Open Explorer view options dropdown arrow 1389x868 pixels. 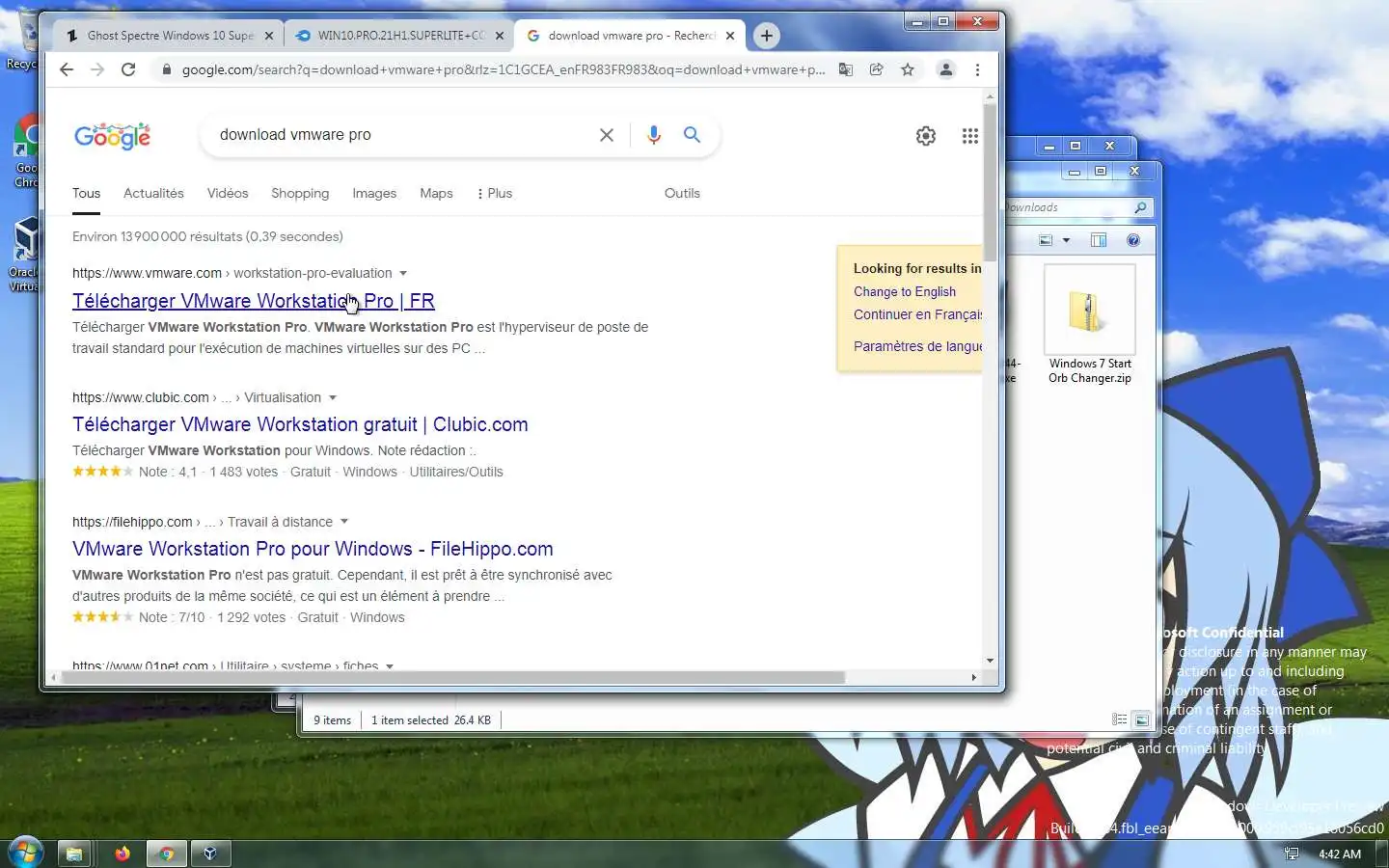click(1066, 240)
